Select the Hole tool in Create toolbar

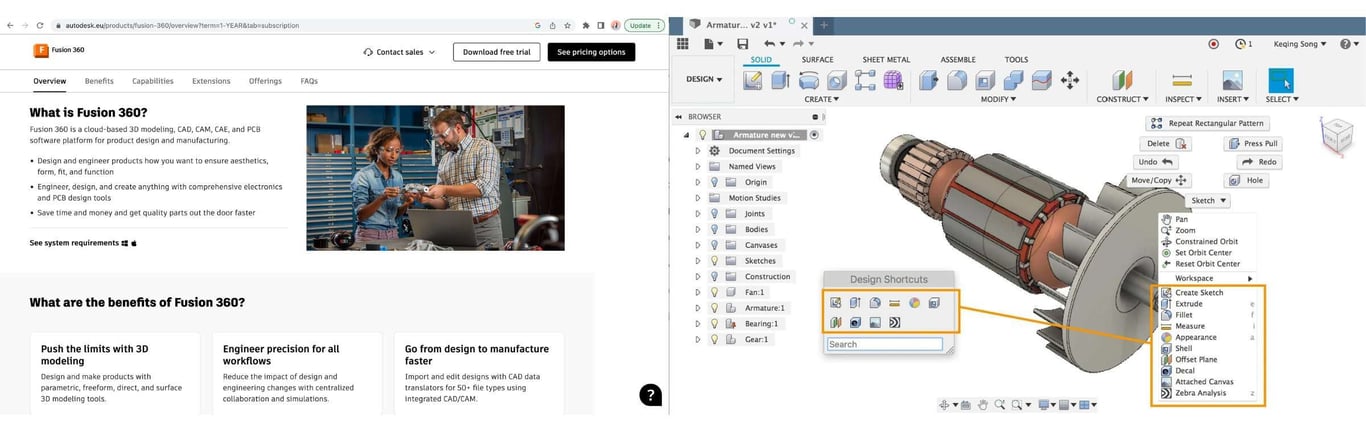(837, 81)
